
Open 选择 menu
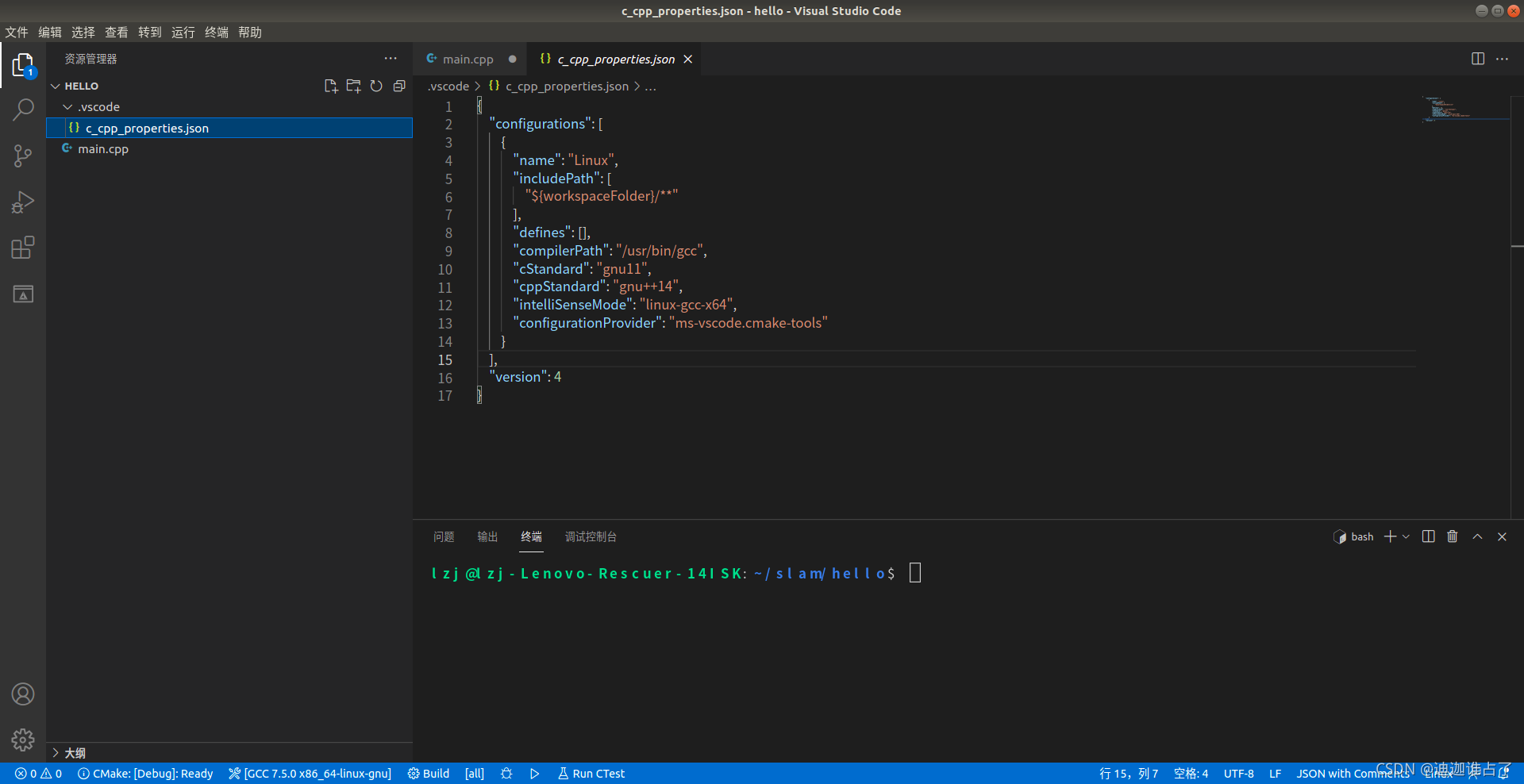83,32
